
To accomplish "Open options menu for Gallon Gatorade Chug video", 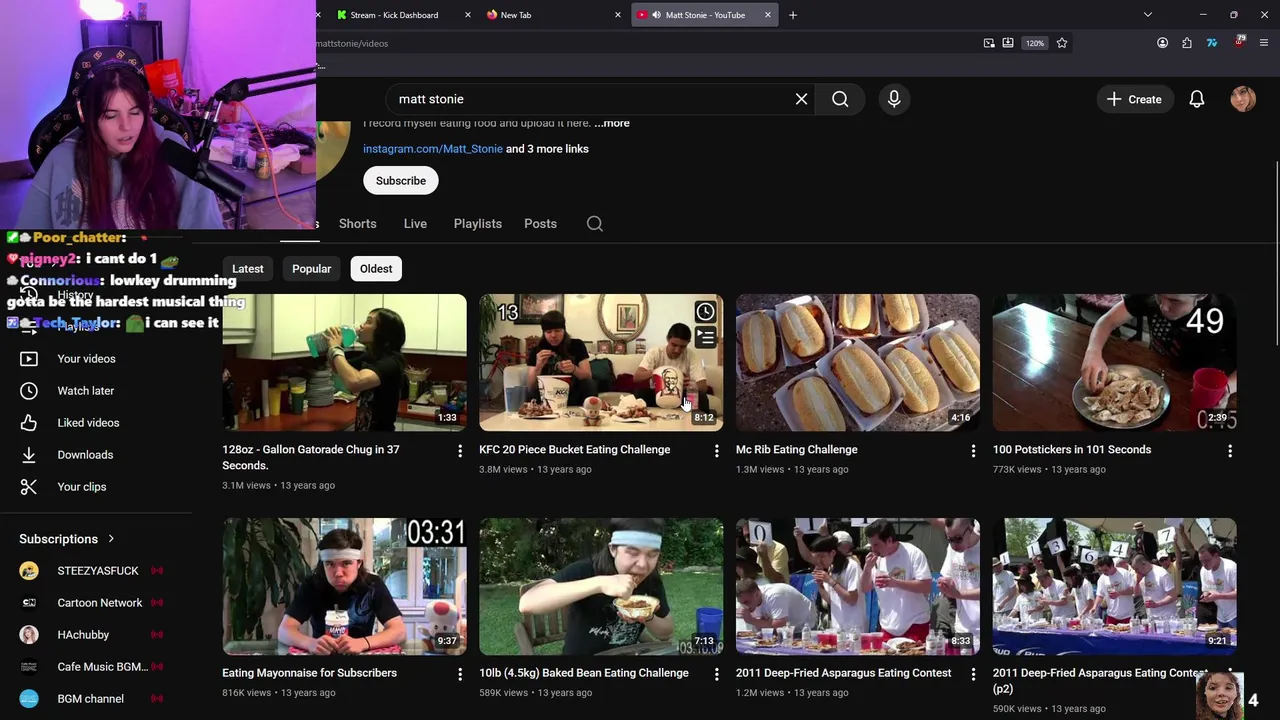I will (x=460, y=451).
